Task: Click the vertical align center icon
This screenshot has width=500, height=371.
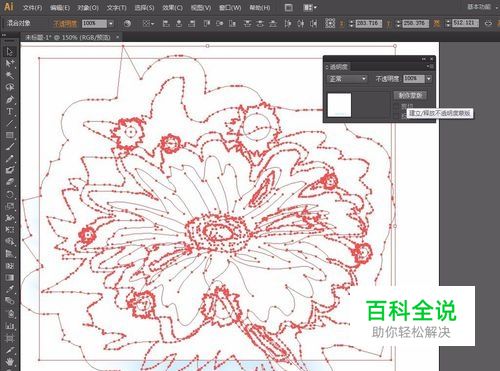Action: coord(220,23)
